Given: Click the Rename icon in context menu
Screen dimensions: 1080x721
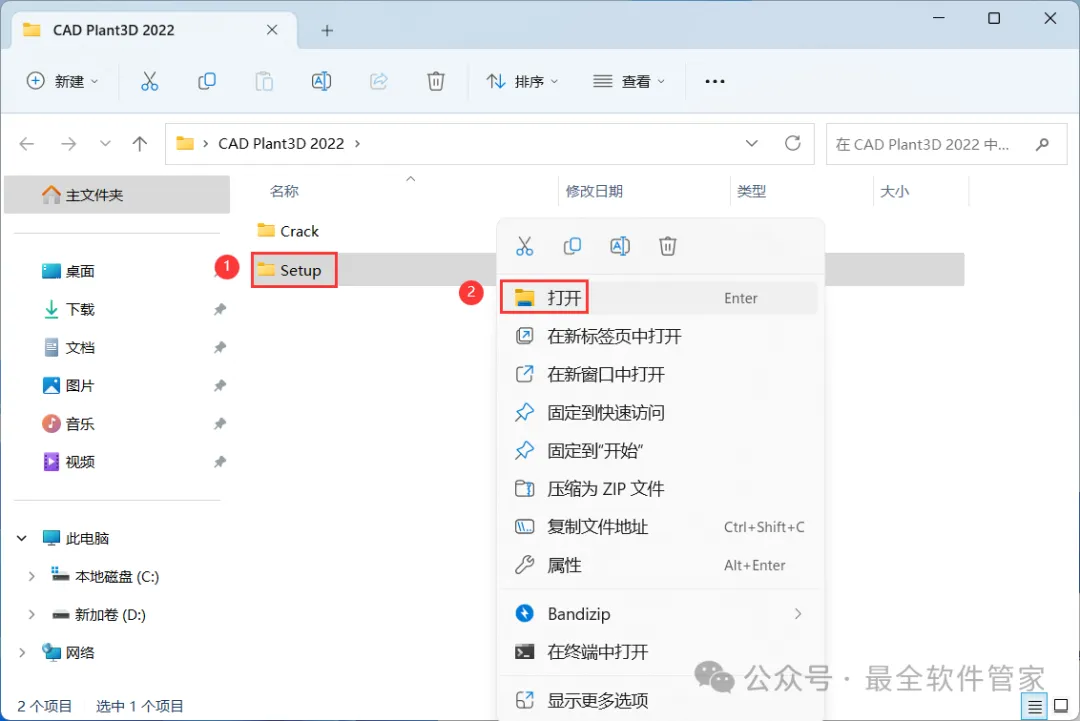Looking at the screenshot, I should click(x=619, y=246).
